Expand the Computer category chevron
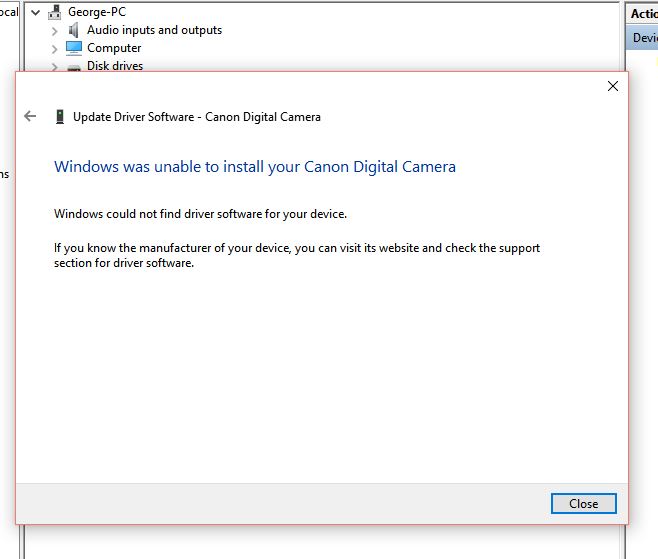Viewport: 658px width, 559px height. click(x=55, y=49)
